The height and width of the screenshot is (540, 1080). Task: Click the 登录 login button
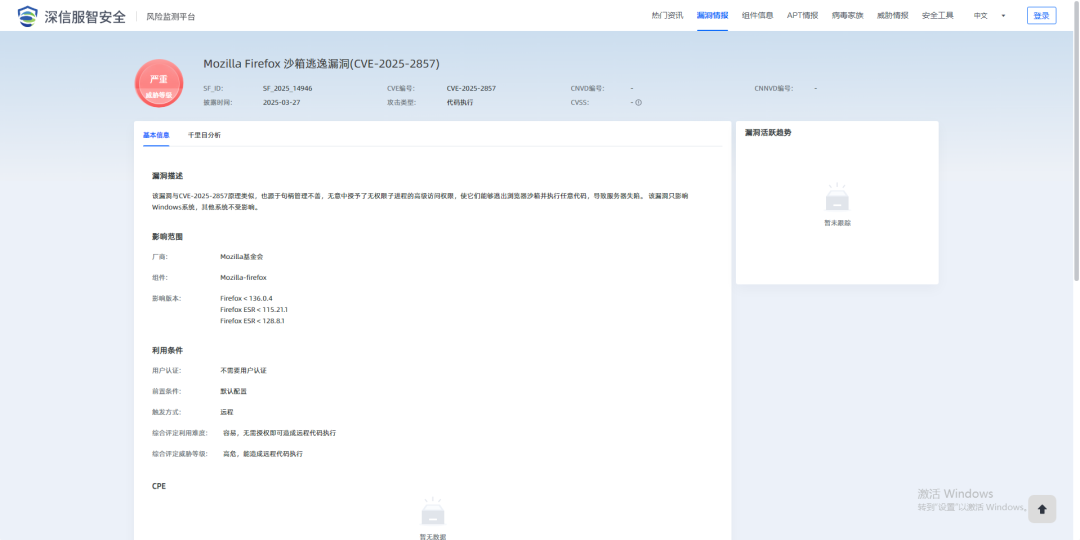[1041, 16]
